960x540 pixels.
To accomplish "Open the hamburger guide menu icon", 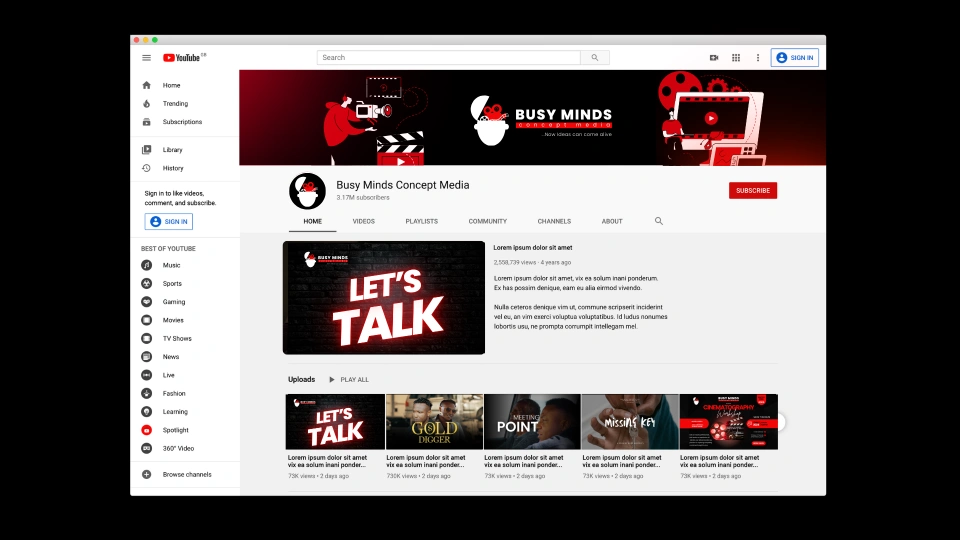I will click(x=146, y=58).
